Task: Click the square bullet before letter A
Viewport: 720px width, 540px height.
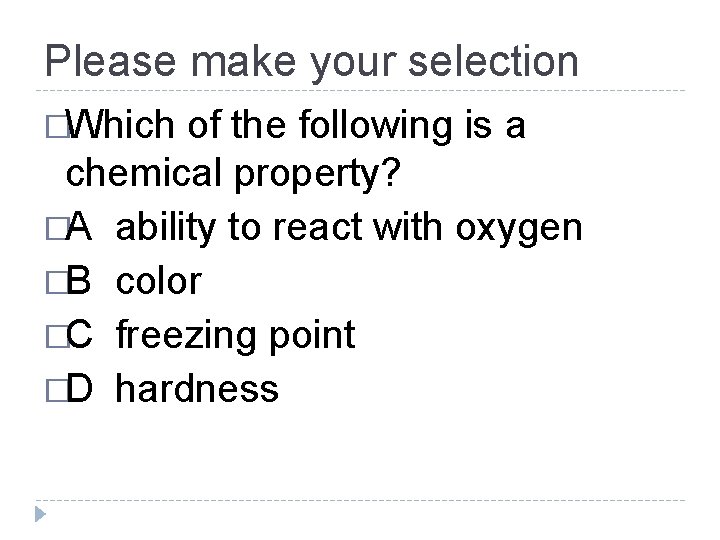Action: tap(53, 230)
